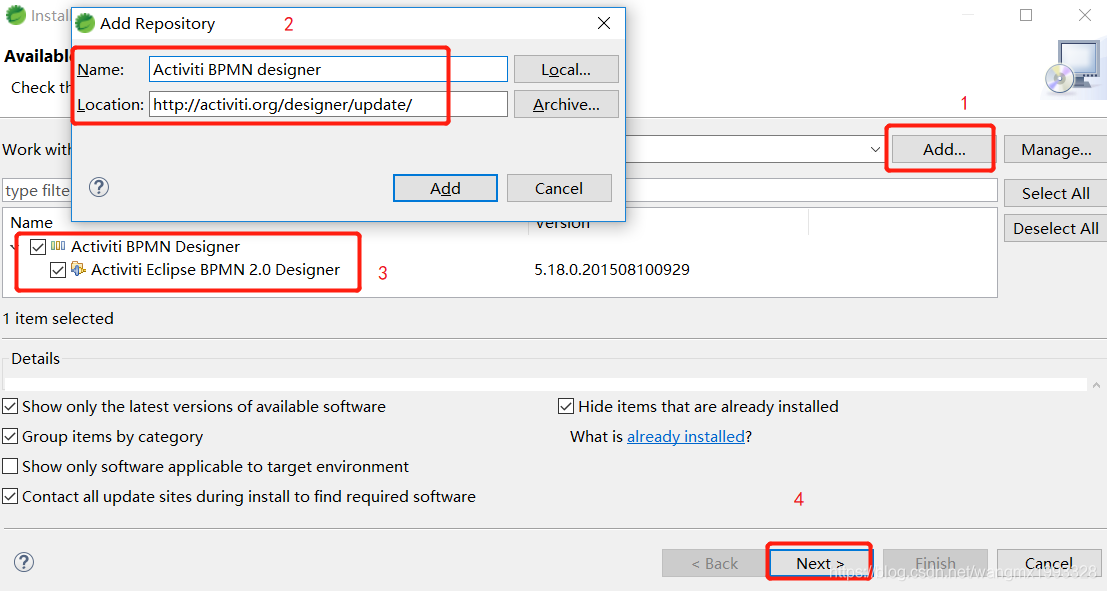Screen dimensions: 1107x591
Task: Toggle Show only the latest versions checkbox
Action: 10,407
